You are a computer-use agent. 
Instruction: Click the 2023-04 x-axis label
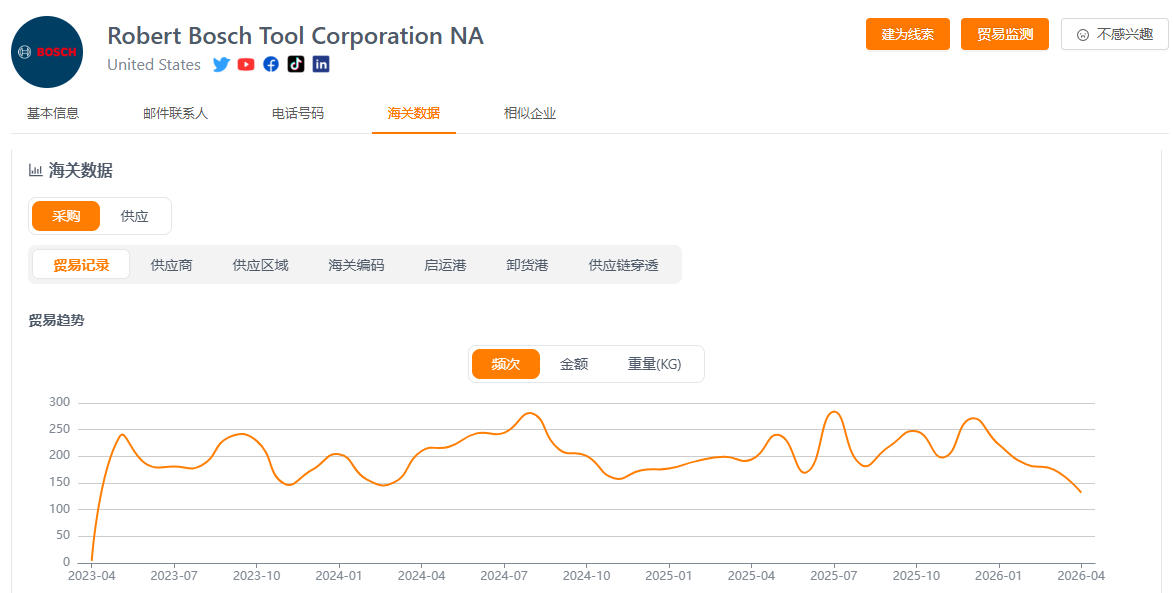tap(91, 576)
